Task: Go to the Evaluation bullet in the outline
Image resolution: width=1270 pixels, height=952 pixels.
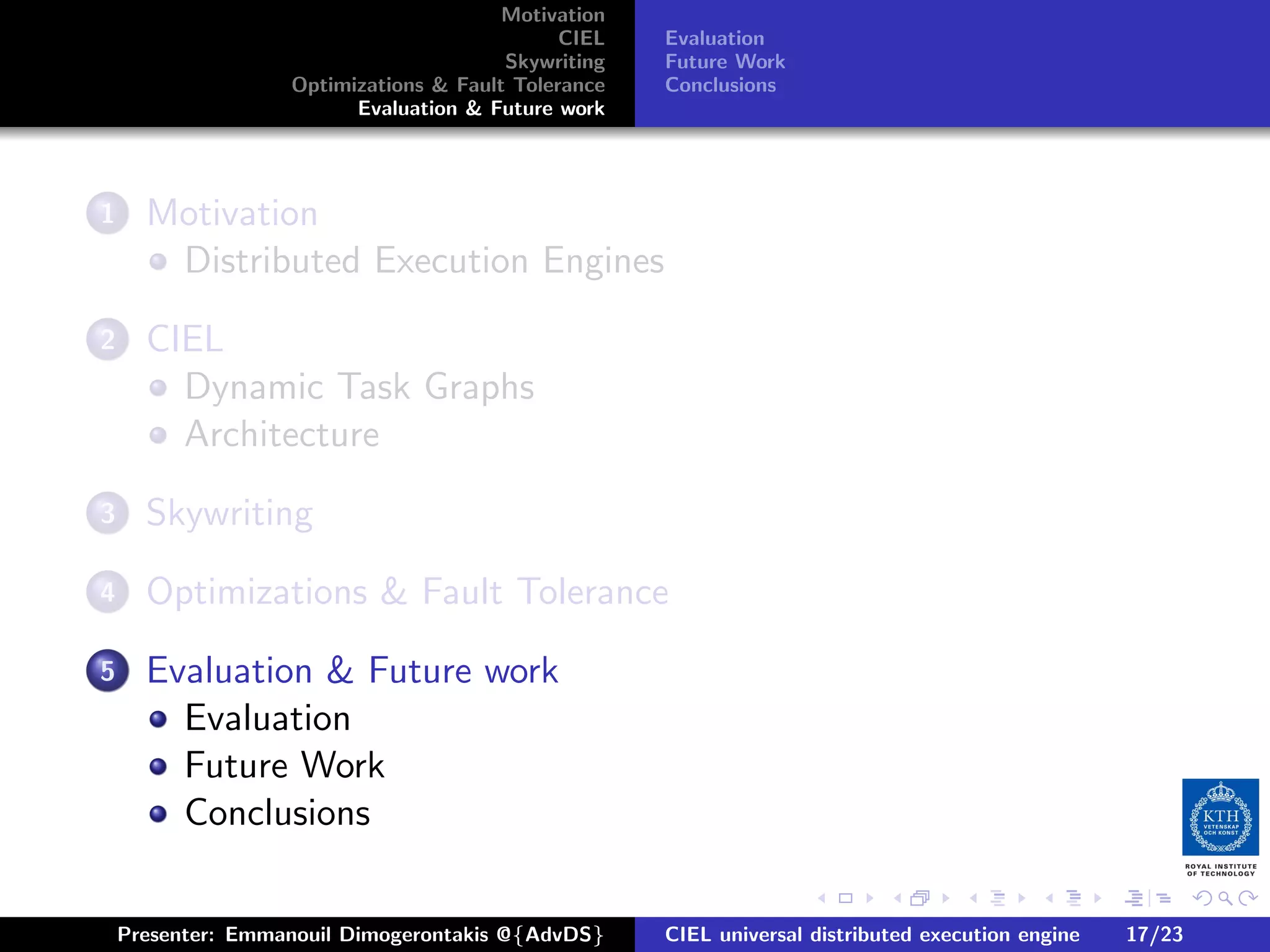Action: point(268,718)
